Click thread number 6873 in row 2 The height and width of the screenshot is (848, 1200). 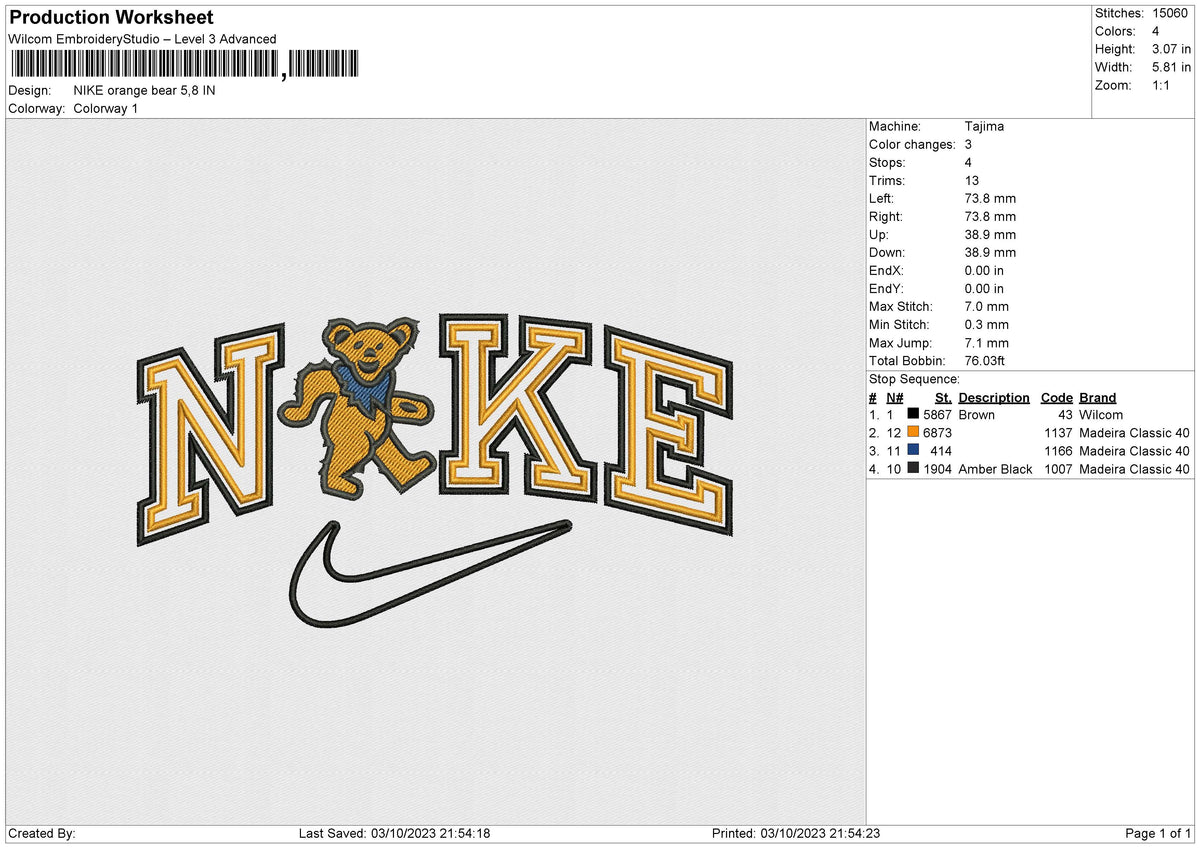click(937, 433)
